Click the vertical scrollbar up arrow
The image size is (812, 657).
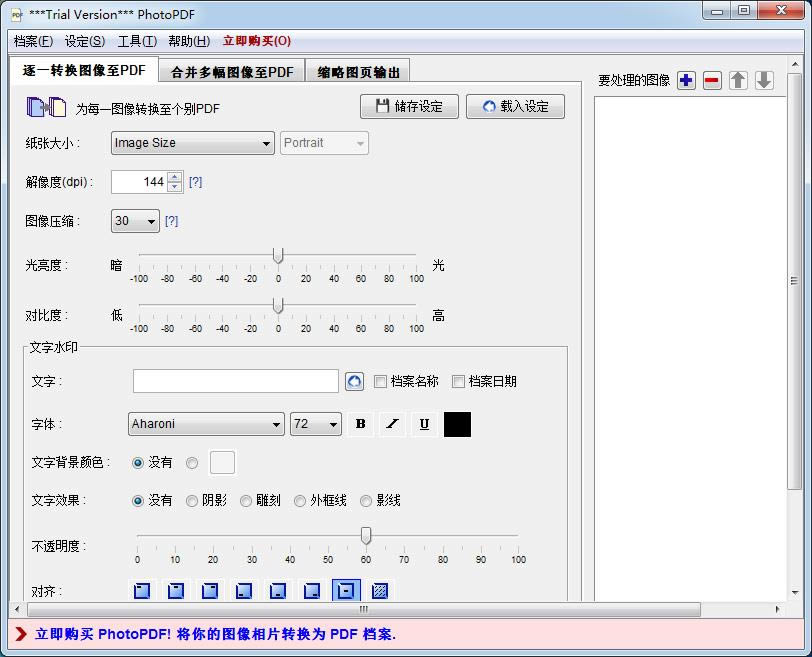[x=795, y=64]
